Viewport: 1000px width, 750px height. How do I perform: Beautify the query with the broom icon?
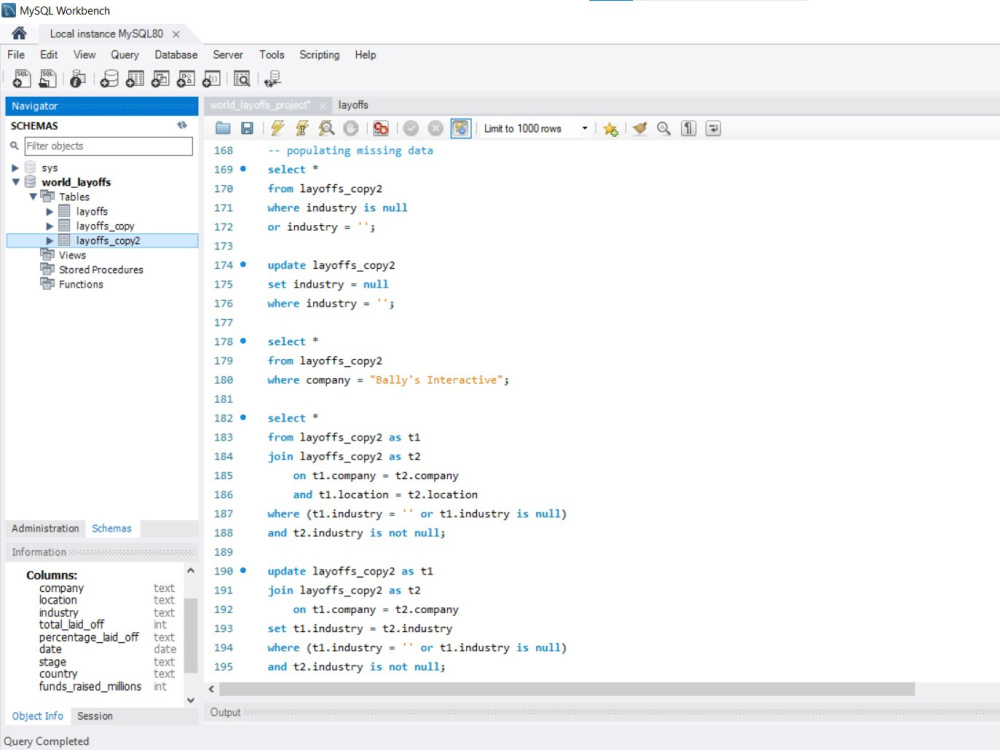coord(640,128)
